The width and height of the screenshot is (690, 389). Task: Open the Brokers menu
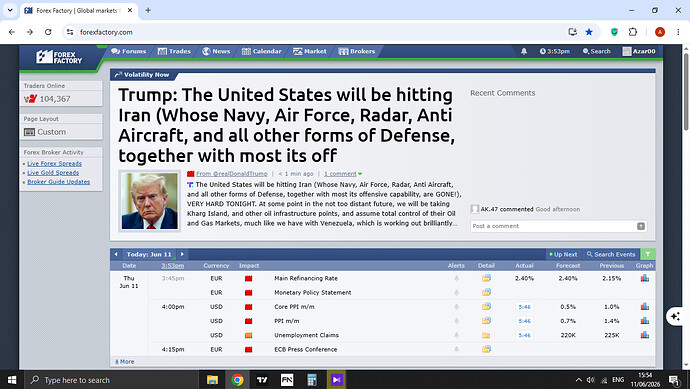(356, 51)
